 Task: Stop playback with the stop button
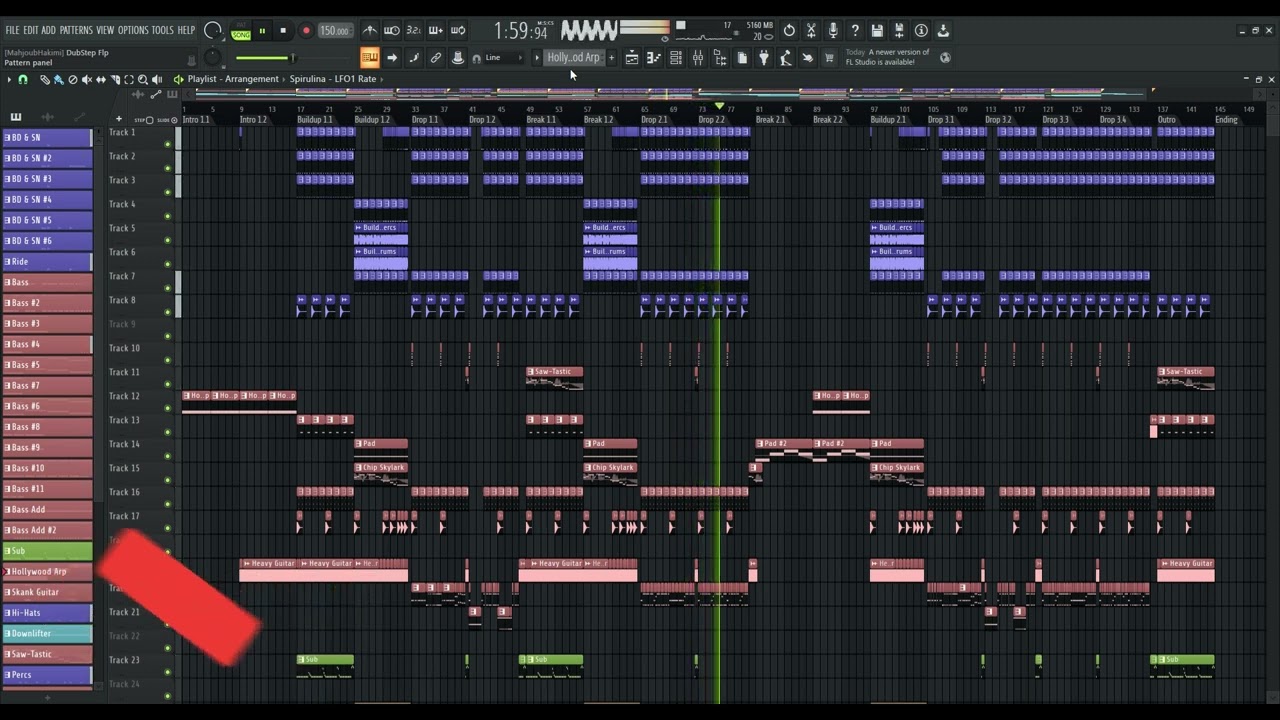point(283,31)
